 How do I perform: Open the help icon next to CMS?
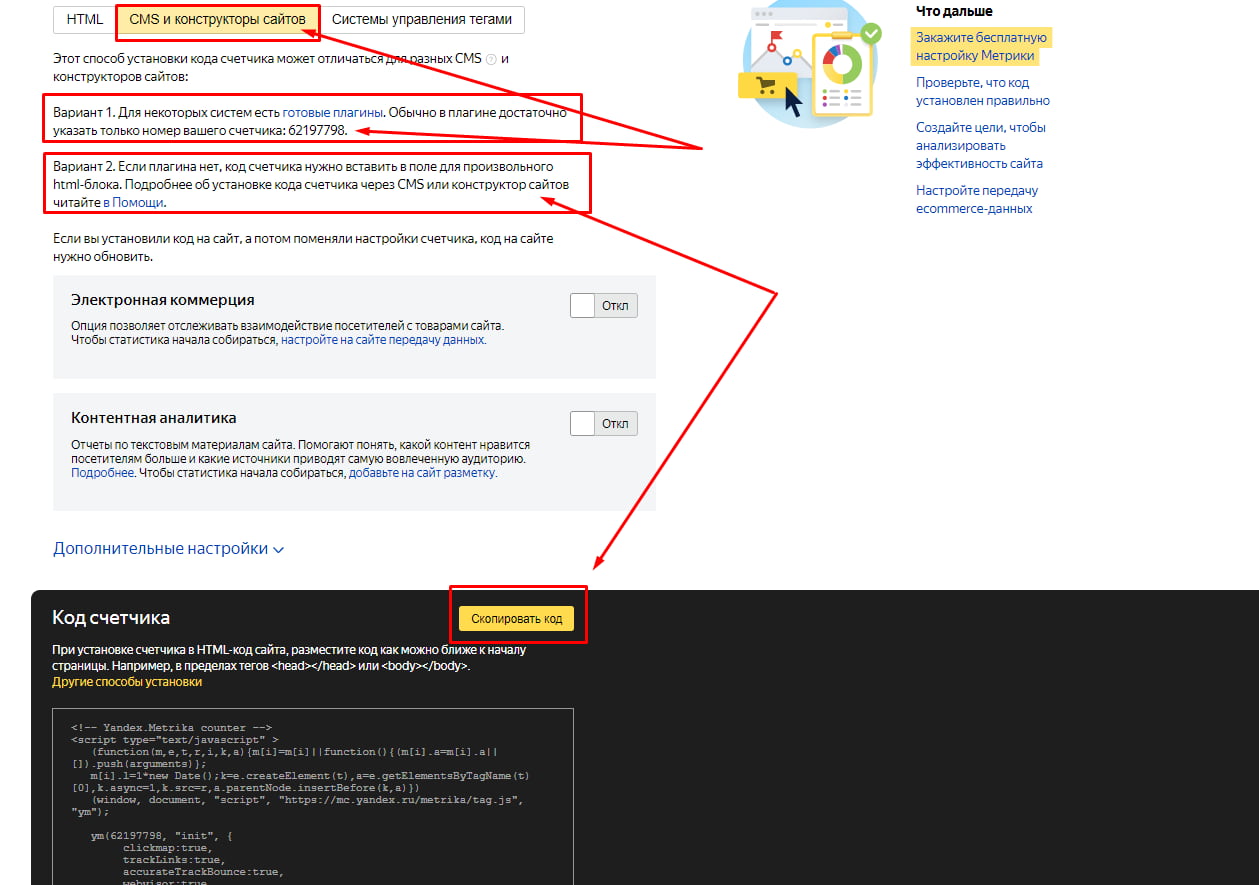491,59
